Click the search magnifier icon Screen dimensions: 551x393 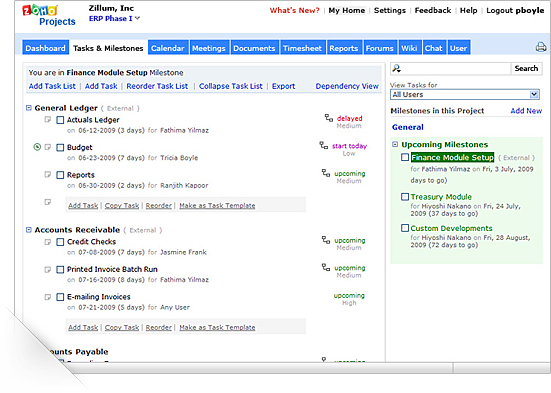396,69
